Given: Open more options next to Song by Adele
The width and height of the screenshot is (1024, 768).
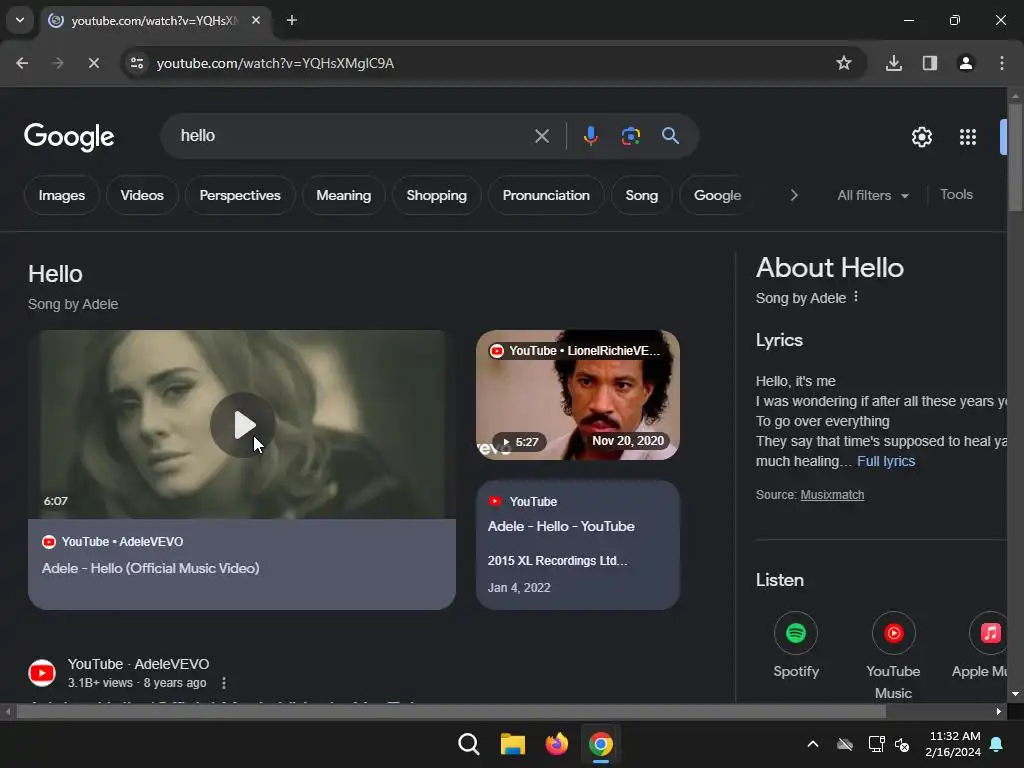Looking at the screenshot, I should coord(856,297).
